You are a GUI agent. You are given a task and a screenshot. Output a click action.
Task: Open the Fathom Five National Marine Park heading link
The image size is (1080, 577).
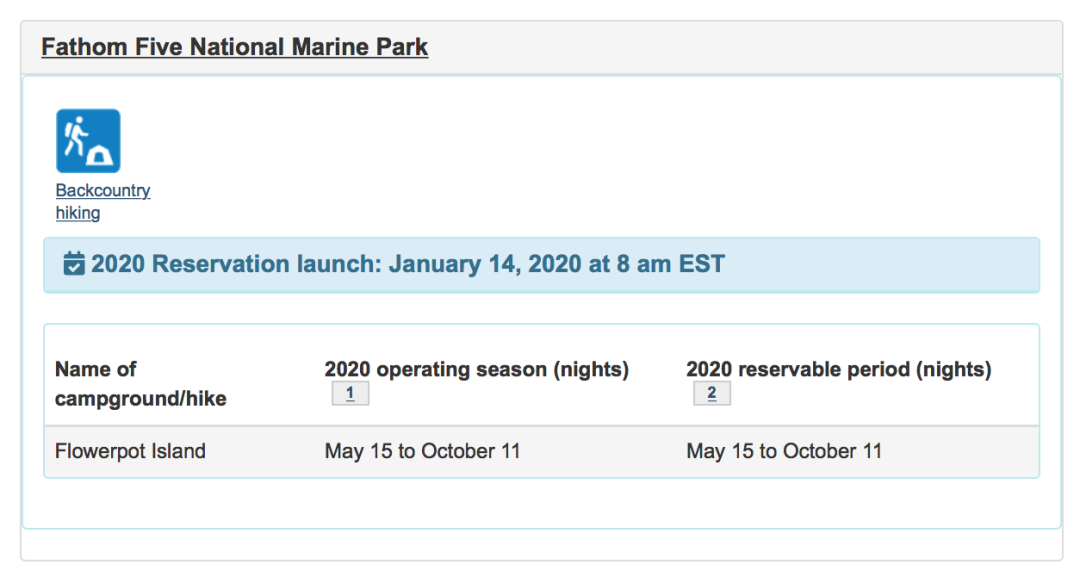(234, 47)
